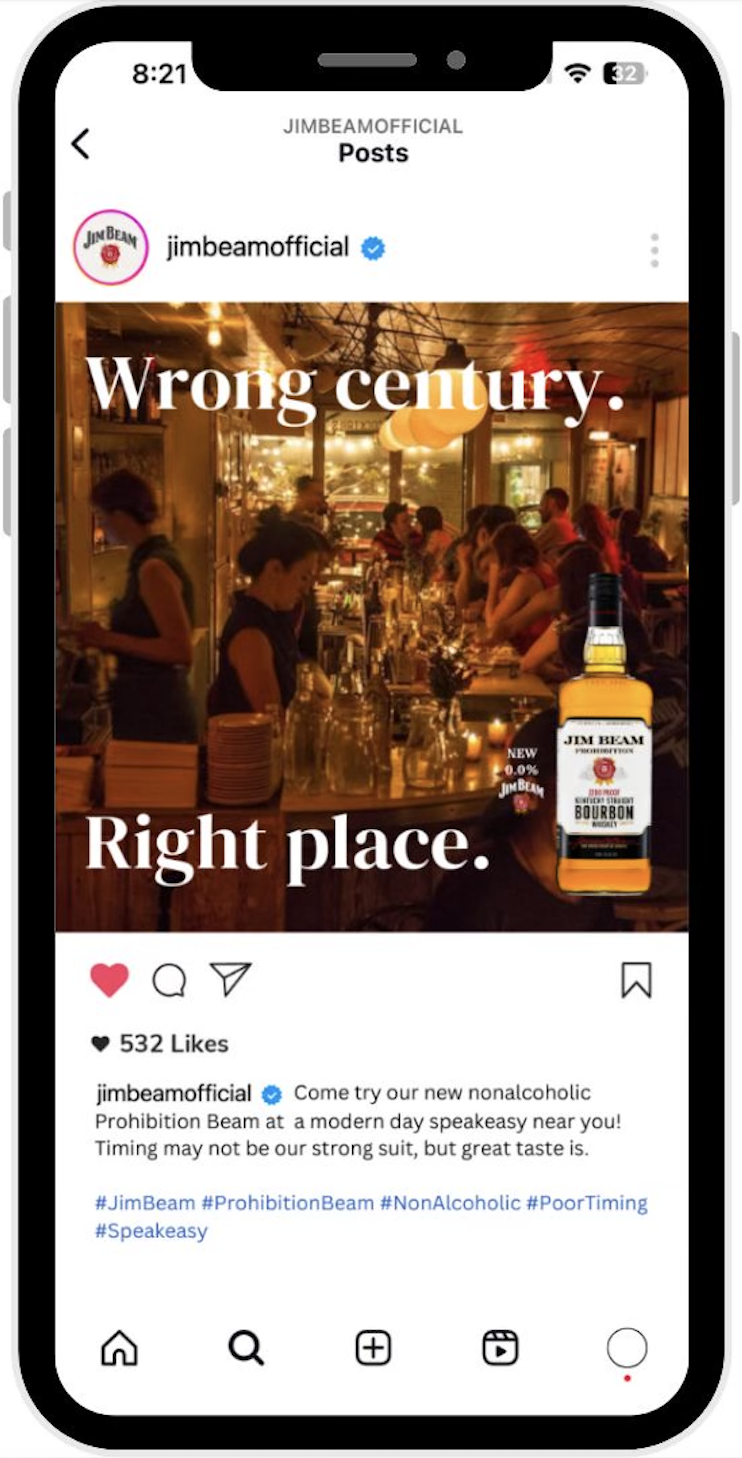This screenshot has width=742, height=1458.
Task: Open comments with the speech bubble icon
Action: pos(169,981)
